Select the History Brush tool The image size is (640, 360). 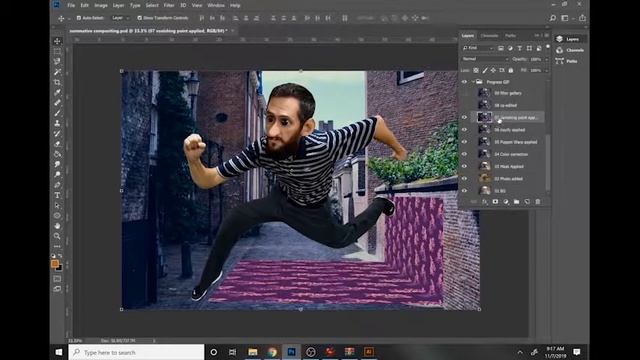pyautogui.click(x=57, y=133)
